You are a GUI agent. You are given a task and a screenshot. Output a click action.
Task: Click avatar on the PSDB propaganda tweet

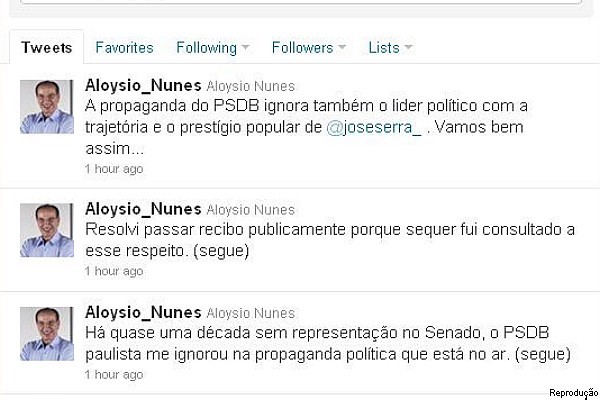(x=47, y=107)
